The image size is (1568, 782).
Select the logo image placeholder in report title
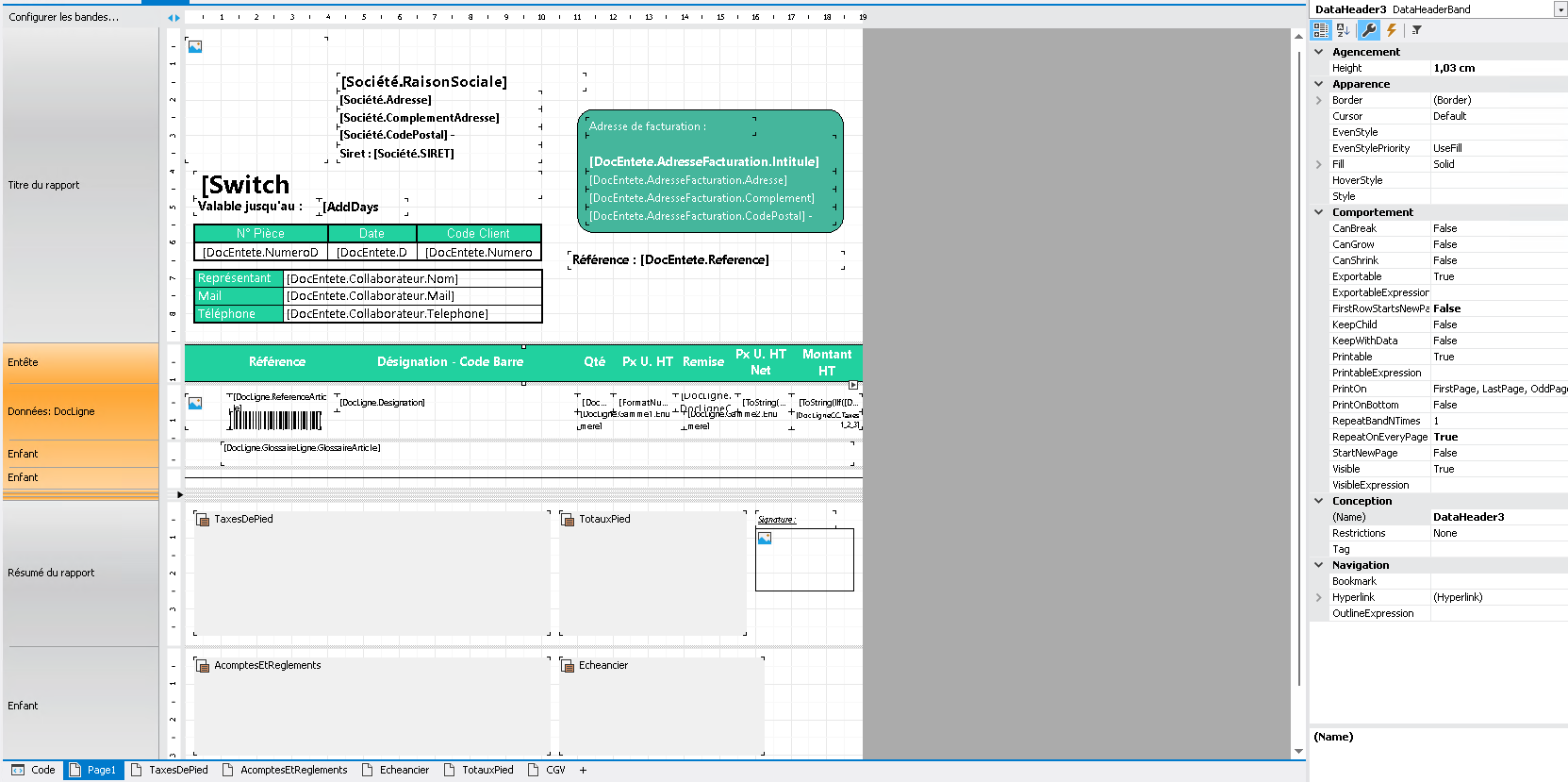point(195,46)
